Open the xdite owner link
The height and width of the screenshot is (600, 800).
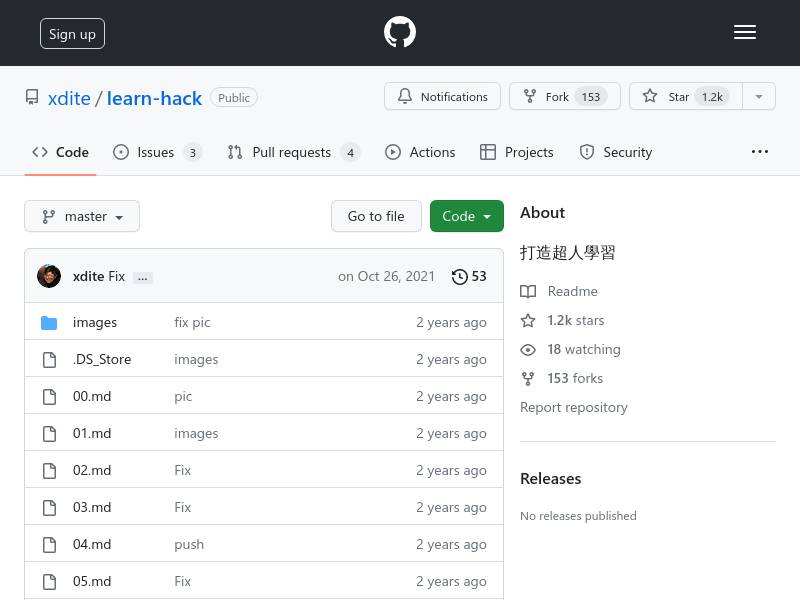tap(69, 98)
